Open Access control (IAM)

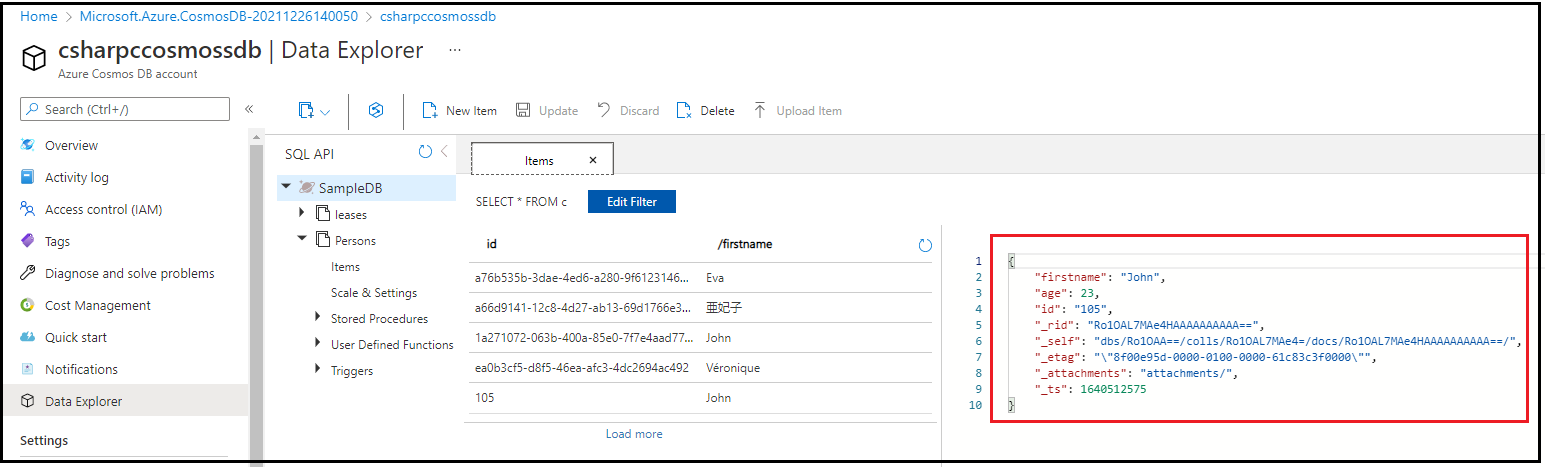pyautogui.click(x=103, y=209)
